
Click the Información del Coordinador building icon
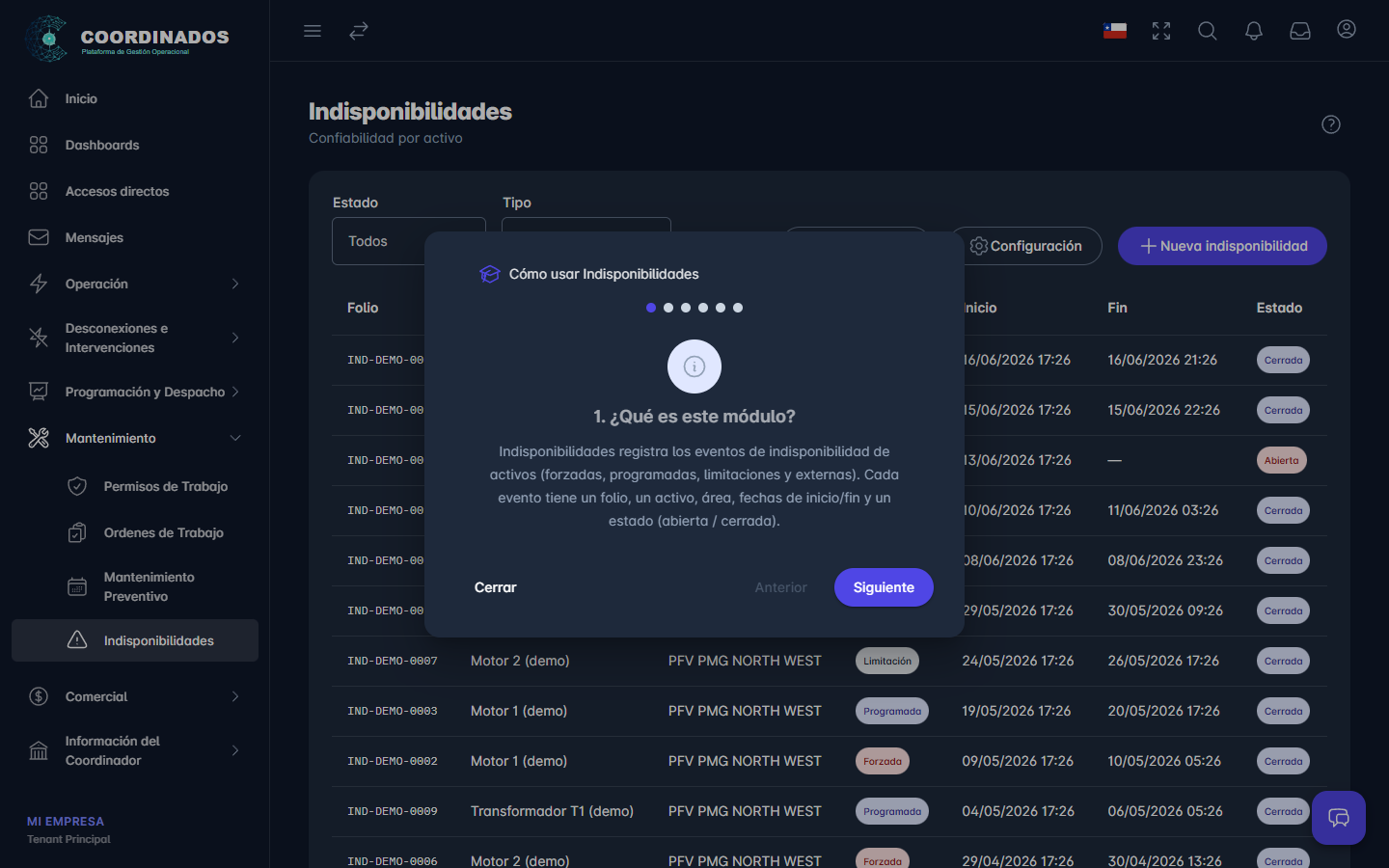pos(39,750)
